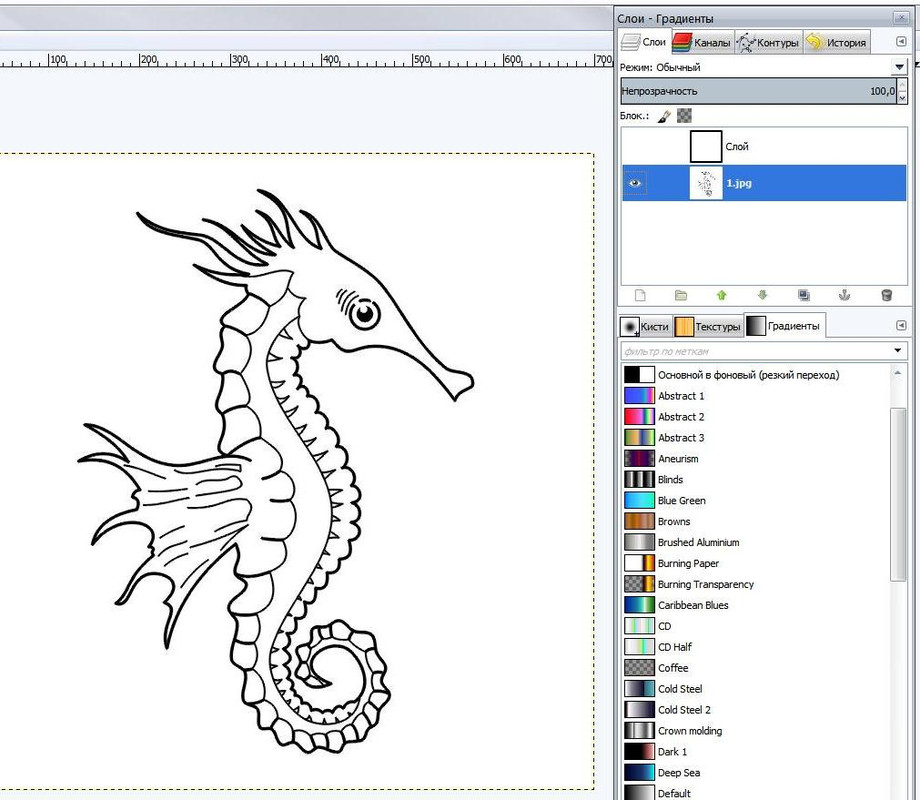The image size is (920, 800).
Task: Adjust the Непрозрачность opacity slider
Action: click(x=758, y=91)
